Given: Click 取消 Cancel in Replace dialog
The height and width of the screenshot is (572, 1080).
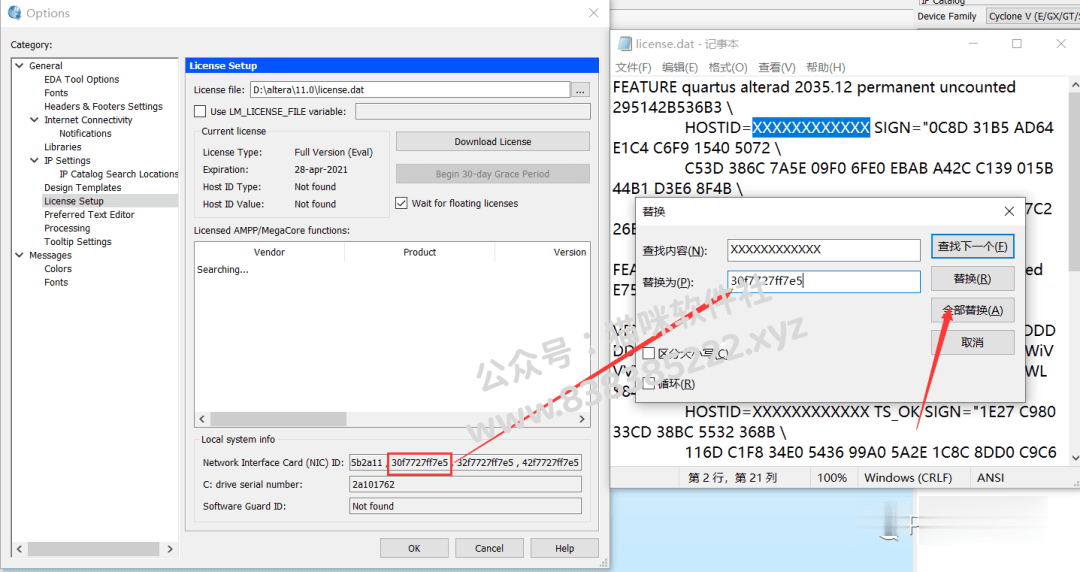Looking at the screenshot, I should (x=973, y=342).
